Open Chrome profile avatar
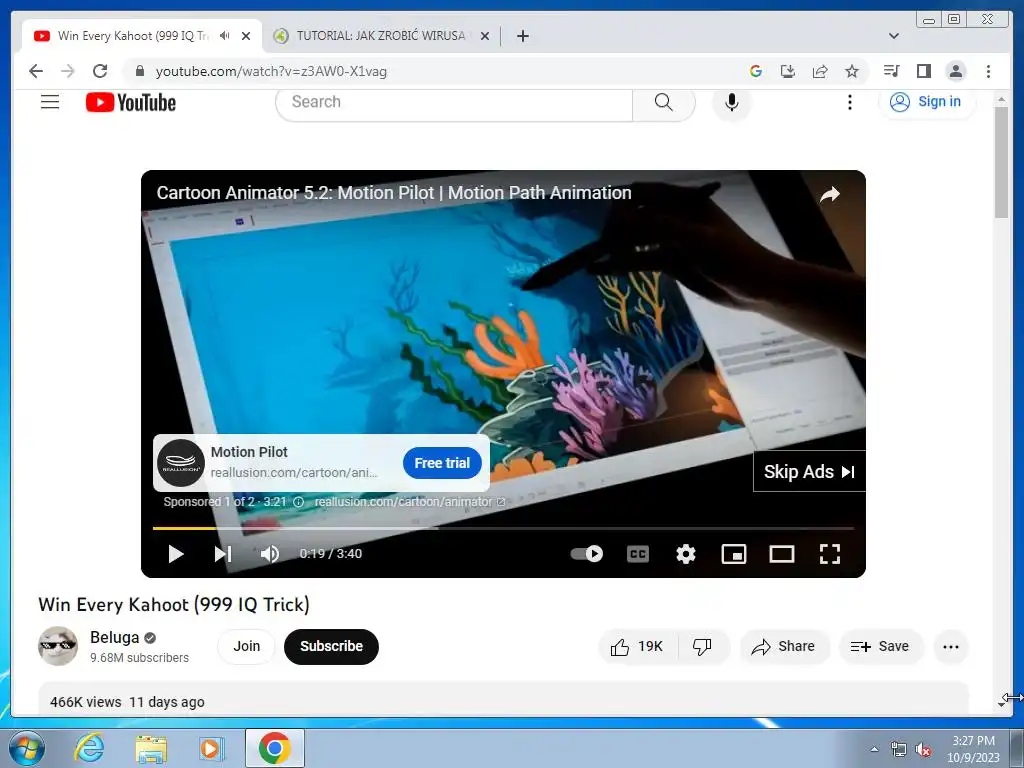Screen dimensions: 1024x768 (x=955, y=71)
